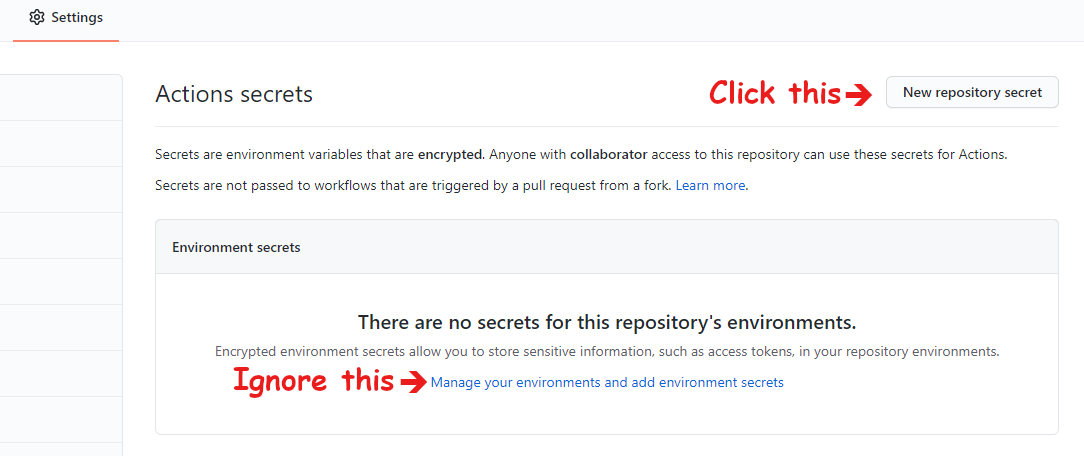Click the red Ignore this annotation text
Viewport: 1084px width, 456px height.
pos(313,381)
